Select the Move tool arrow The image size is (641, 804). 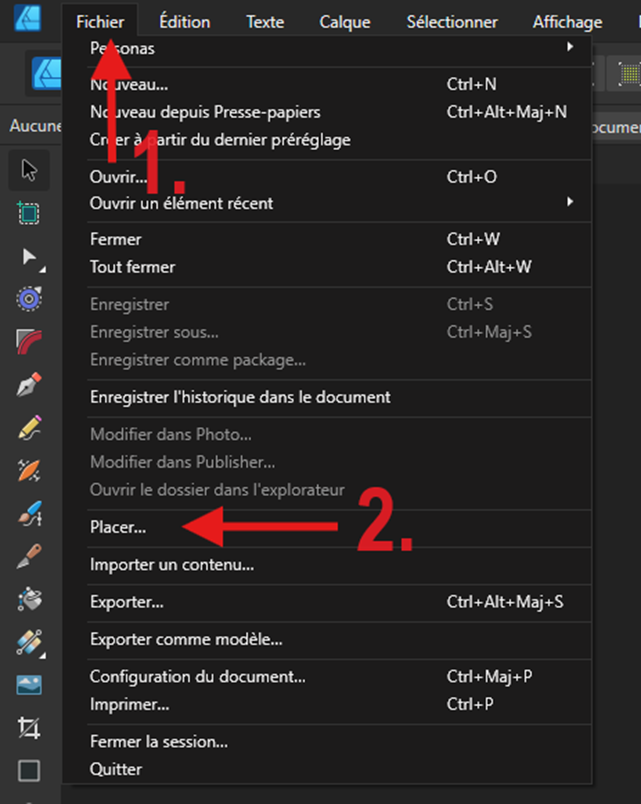click(29, 170)
